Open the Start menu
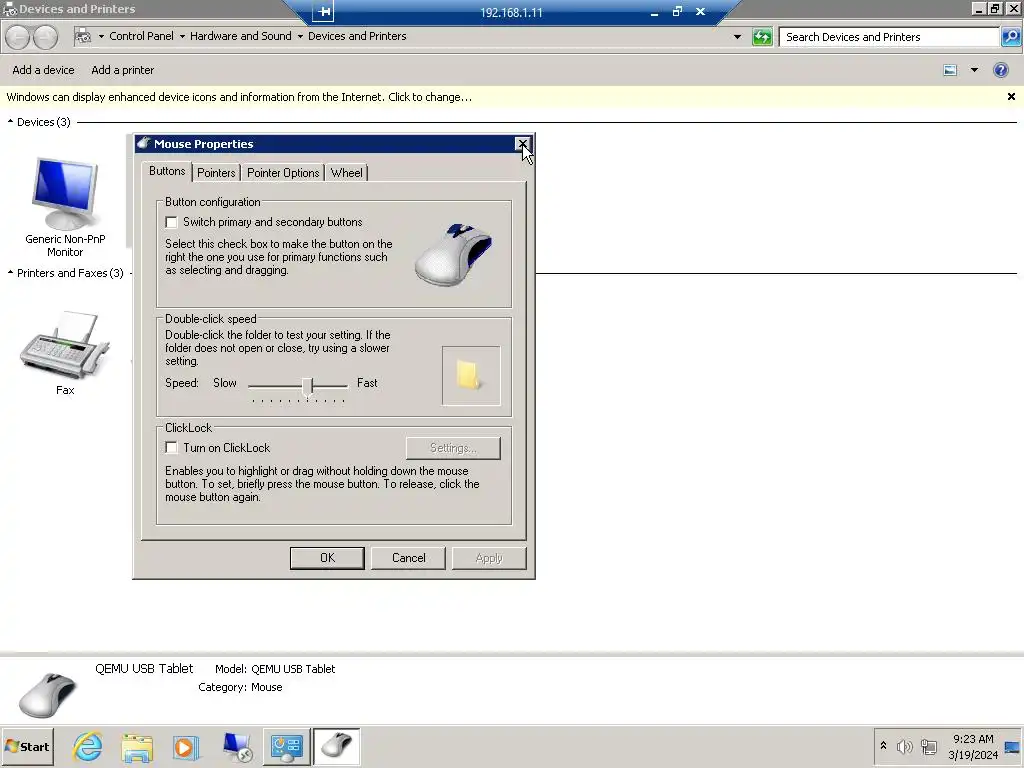The width and height of the screenshot is (1024, 768). click(27, 746)
